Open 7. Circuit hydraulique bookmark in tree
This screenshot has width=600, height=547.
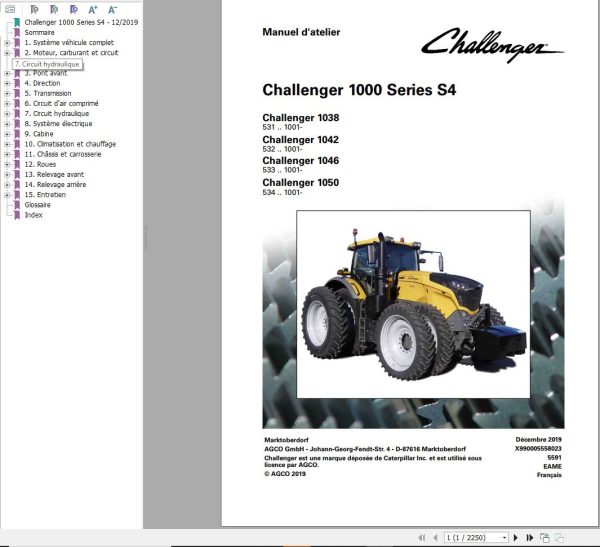[x=57, y=114]
